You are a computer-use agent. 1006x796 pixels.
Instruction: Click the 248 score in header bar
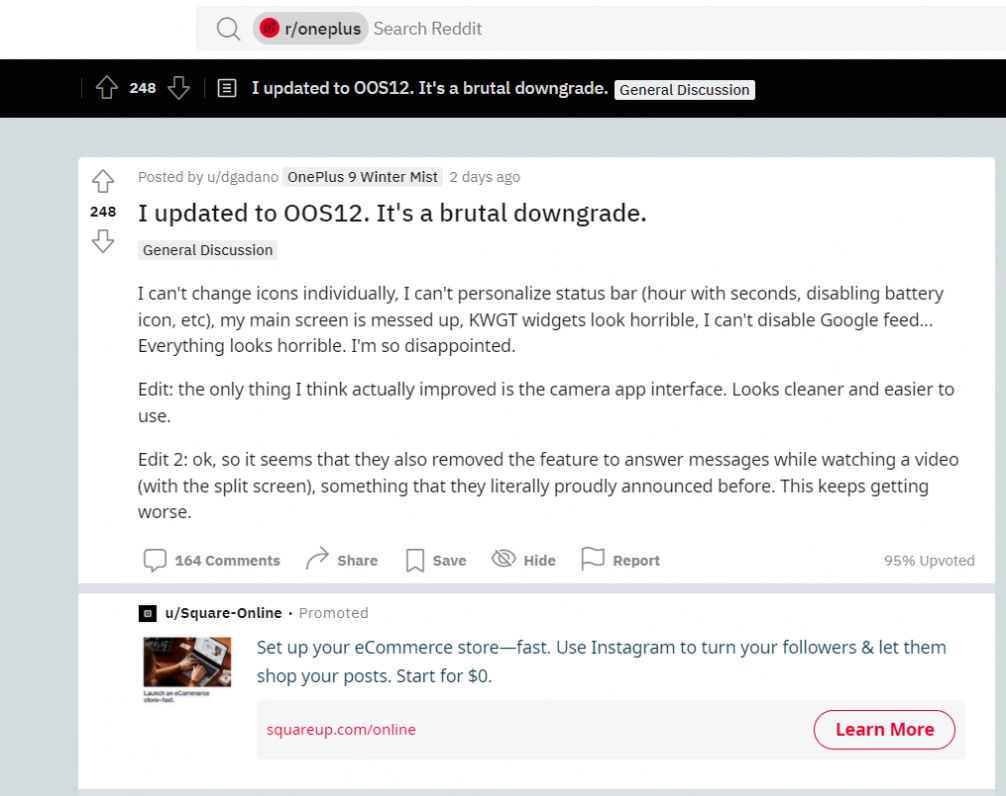point(142,88)
